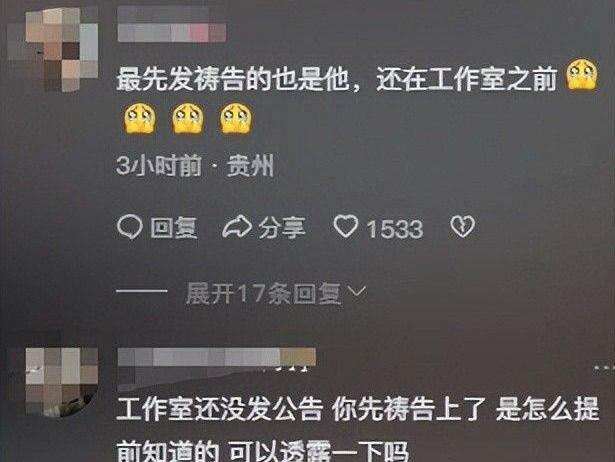Expand the 17 replies via 展开17条回复
615x462 pixels.
(262, 293)
